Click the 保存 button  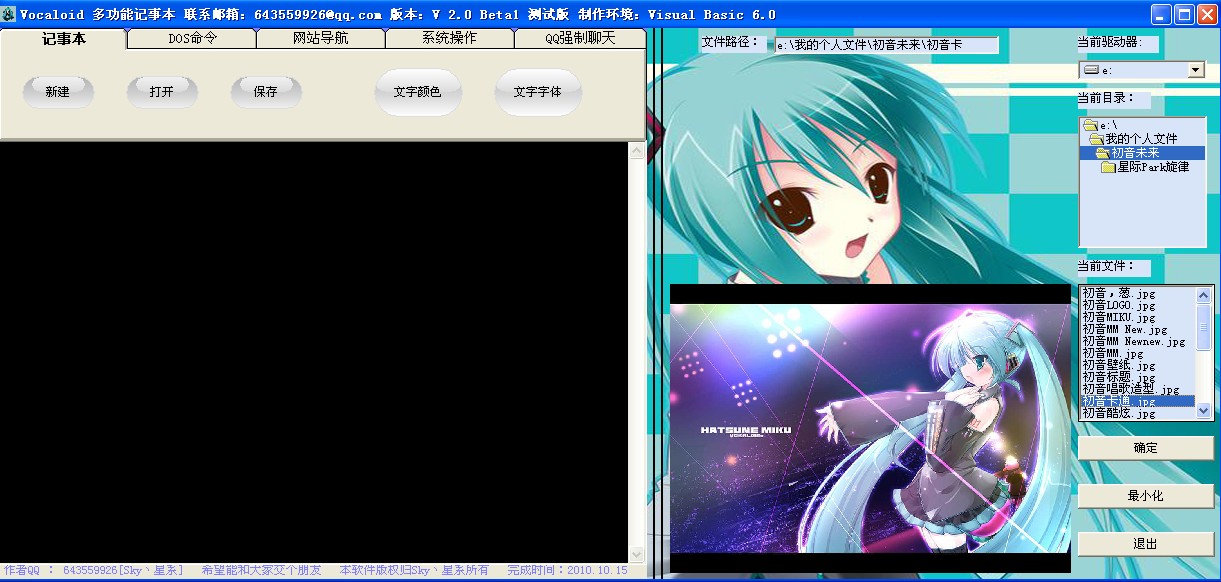pyautogui.click(x=266, y=92)
